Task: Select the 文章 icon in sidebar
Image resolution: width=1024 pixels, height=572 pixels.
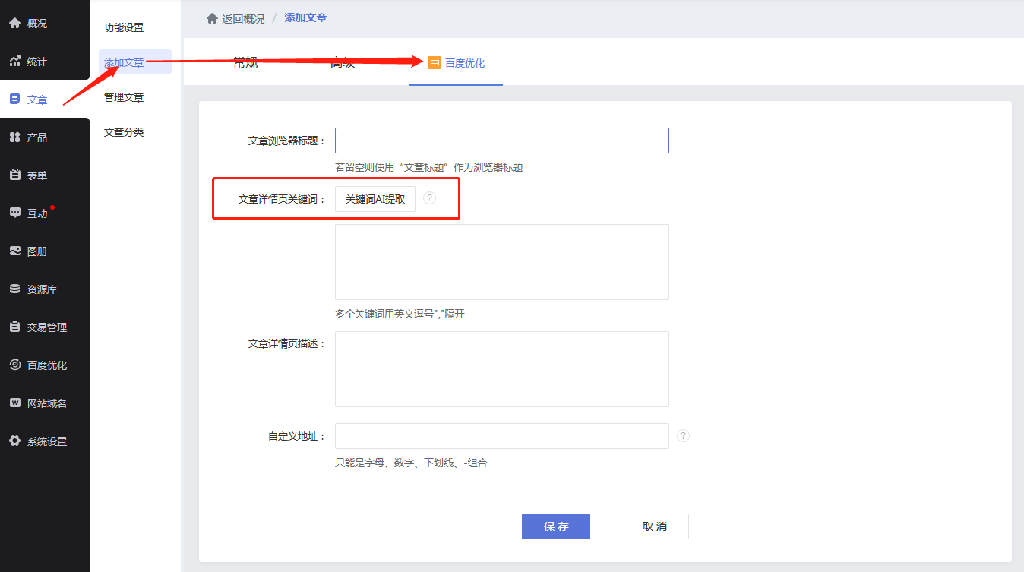Action: click(15, 99)
